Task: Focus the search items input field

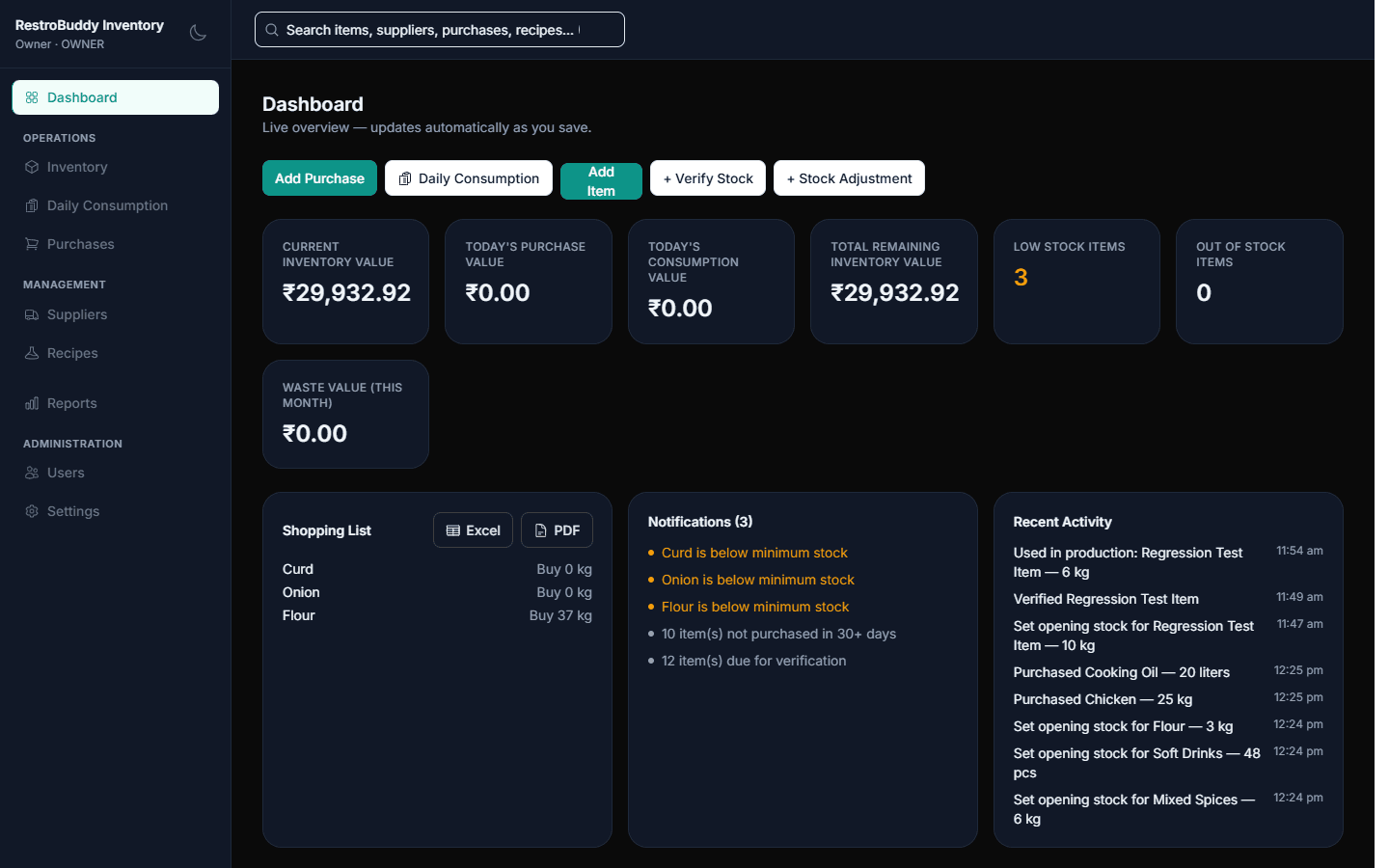Action: [x=440, y=30]
